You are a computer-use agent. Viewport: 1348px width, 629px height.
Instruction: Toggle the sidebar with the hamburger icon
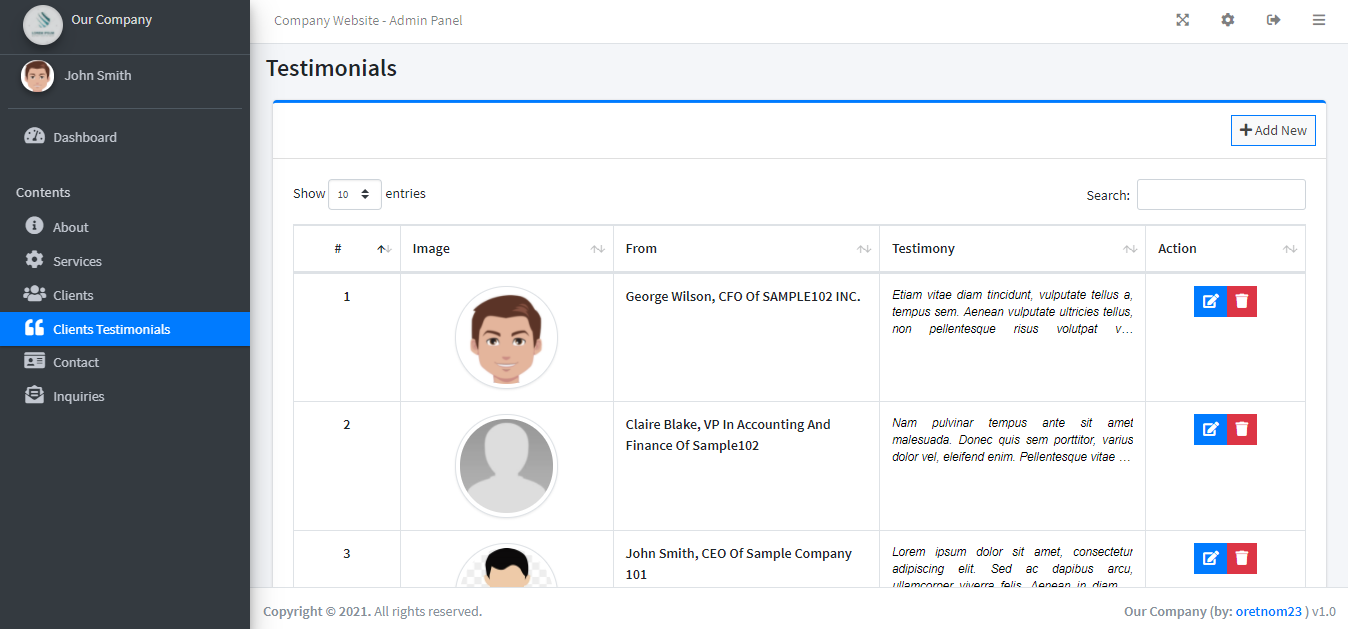coord(1319,19)
